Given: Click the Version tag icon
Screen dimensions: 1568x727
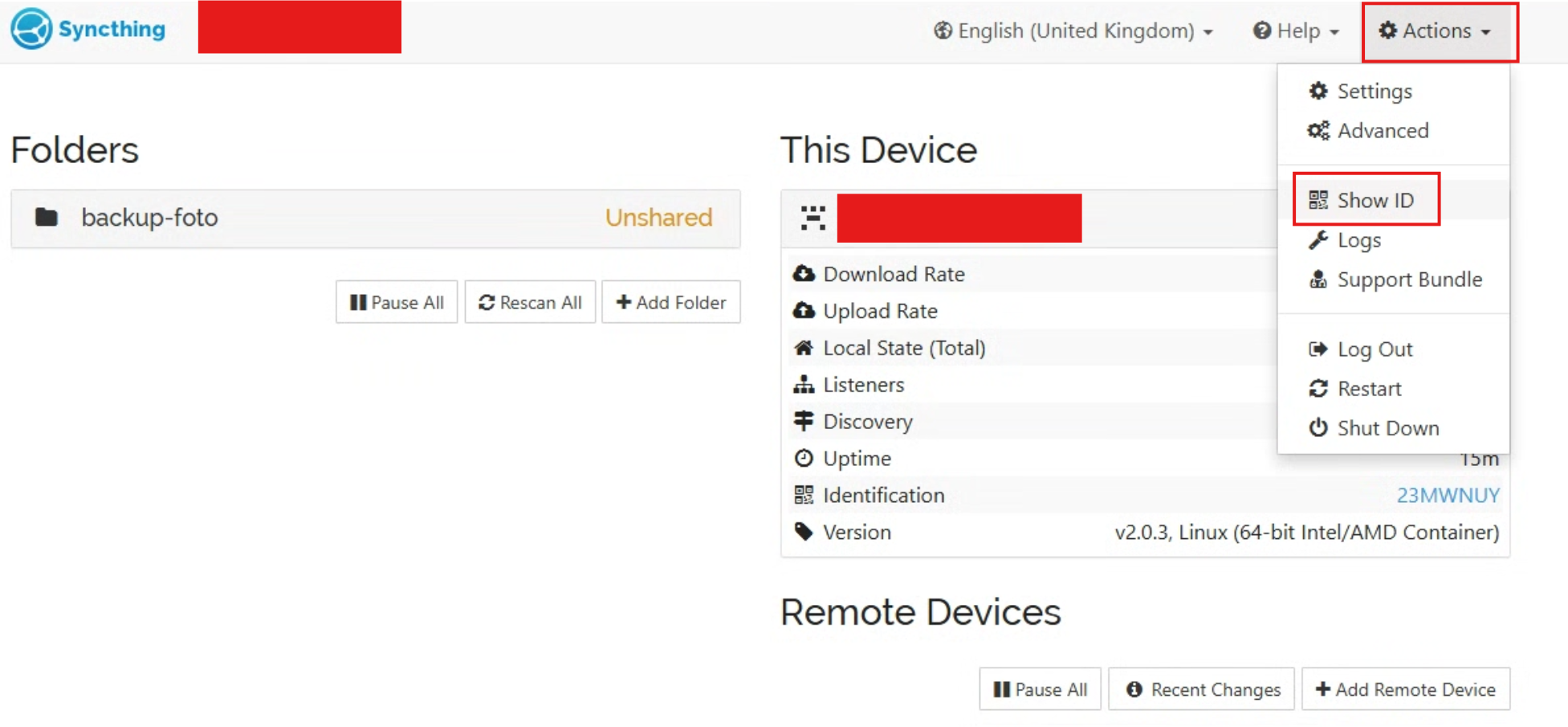Looking at the screenshot, I should [x=804, y=532].
